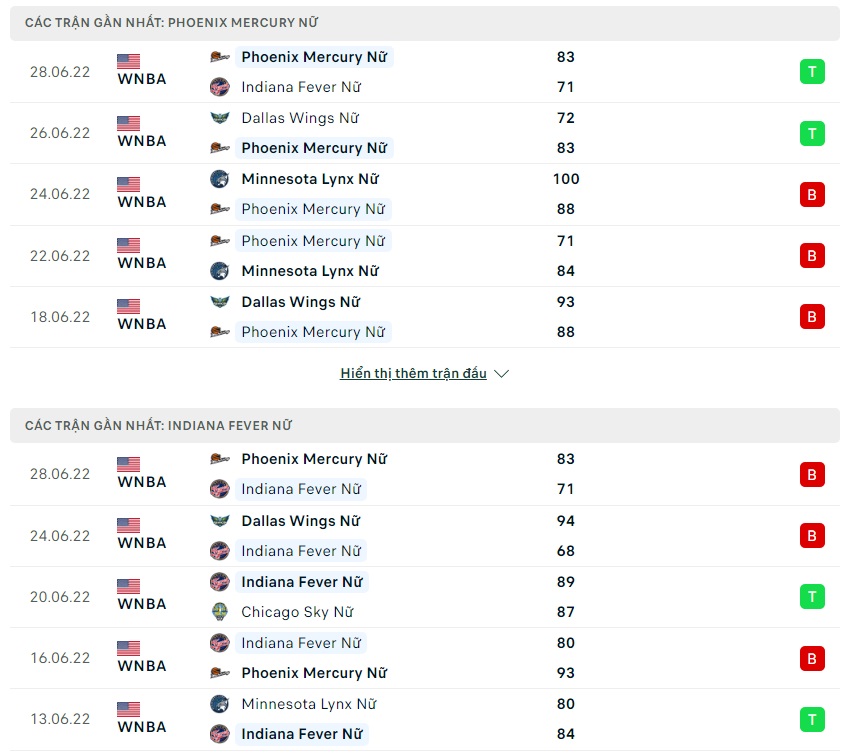This screenshot has width=852, height=755.
Task: Click green T result badge for 26.06.22 match
Action: point(812,133)
